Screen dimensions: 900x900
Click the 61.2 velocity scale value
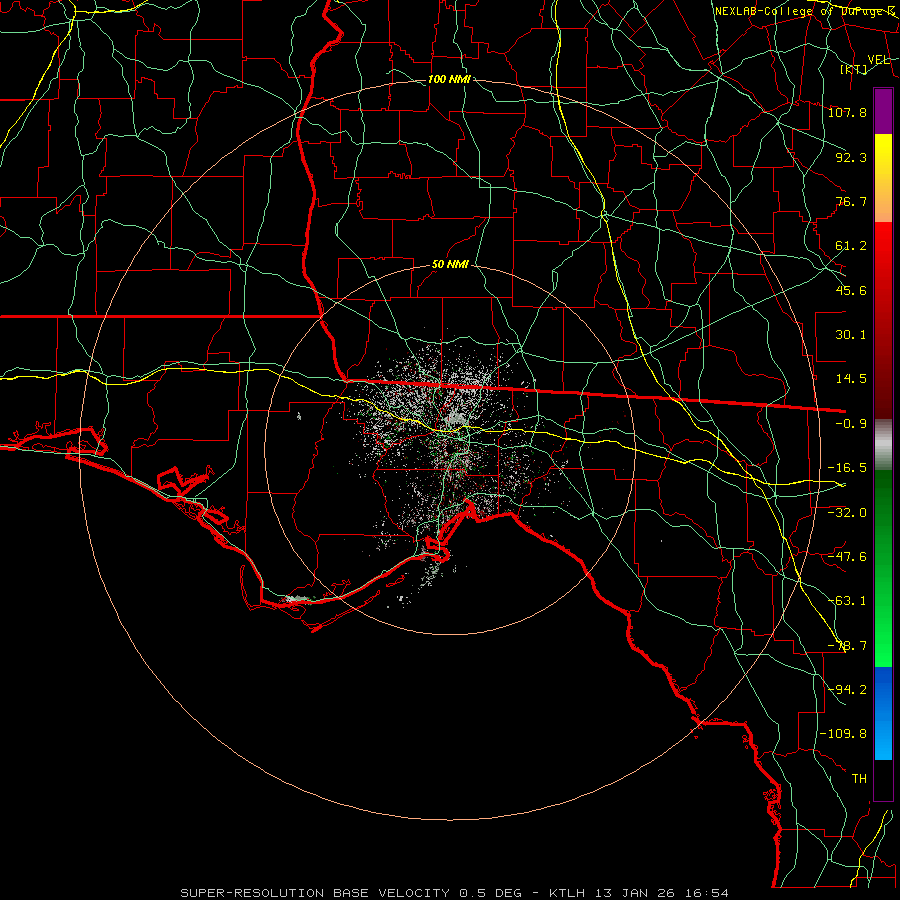click(x=851, y=246)
